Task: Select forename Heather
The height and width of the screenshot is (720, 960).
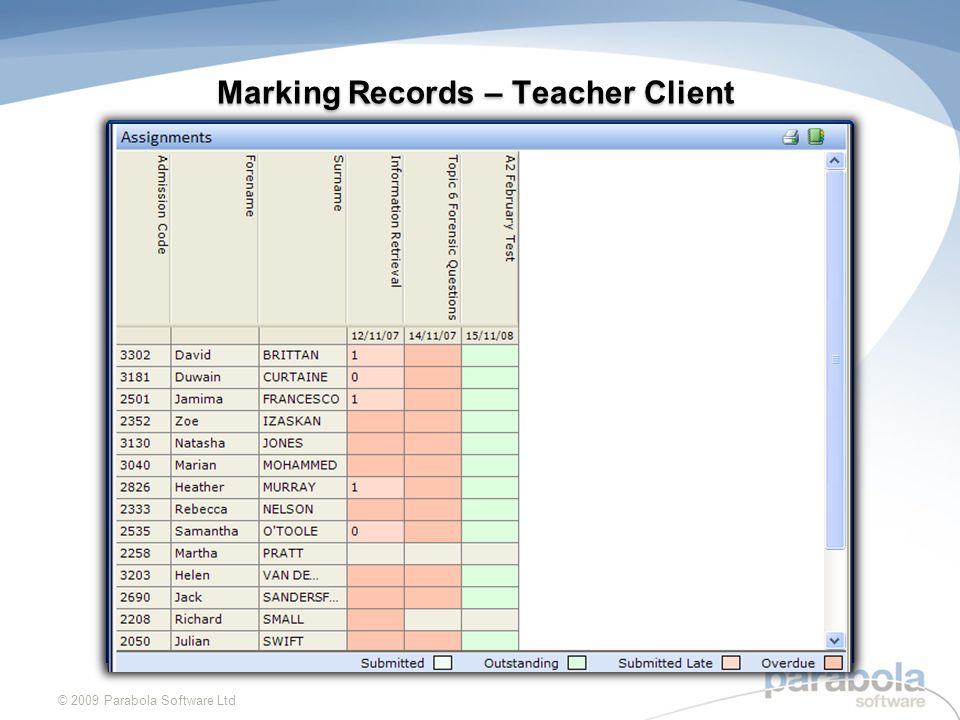Action: [215, 487]
